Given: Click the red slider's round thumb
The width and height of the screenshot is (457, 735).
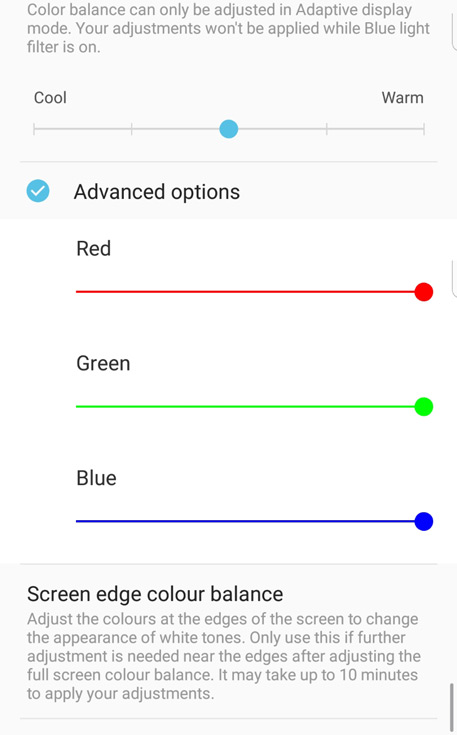Looking at the screenshot, I should [x=424, y=292].
